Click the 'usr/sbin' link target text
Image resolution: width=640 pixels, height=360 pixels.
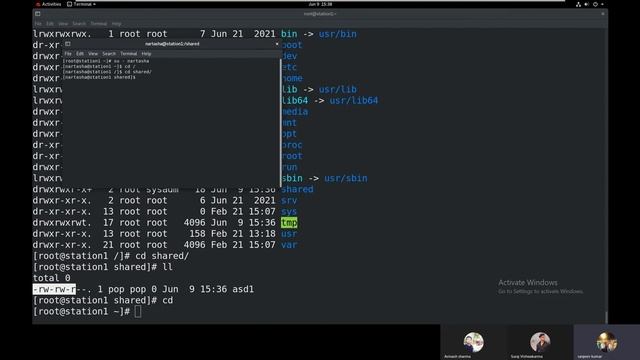[346, 178]
